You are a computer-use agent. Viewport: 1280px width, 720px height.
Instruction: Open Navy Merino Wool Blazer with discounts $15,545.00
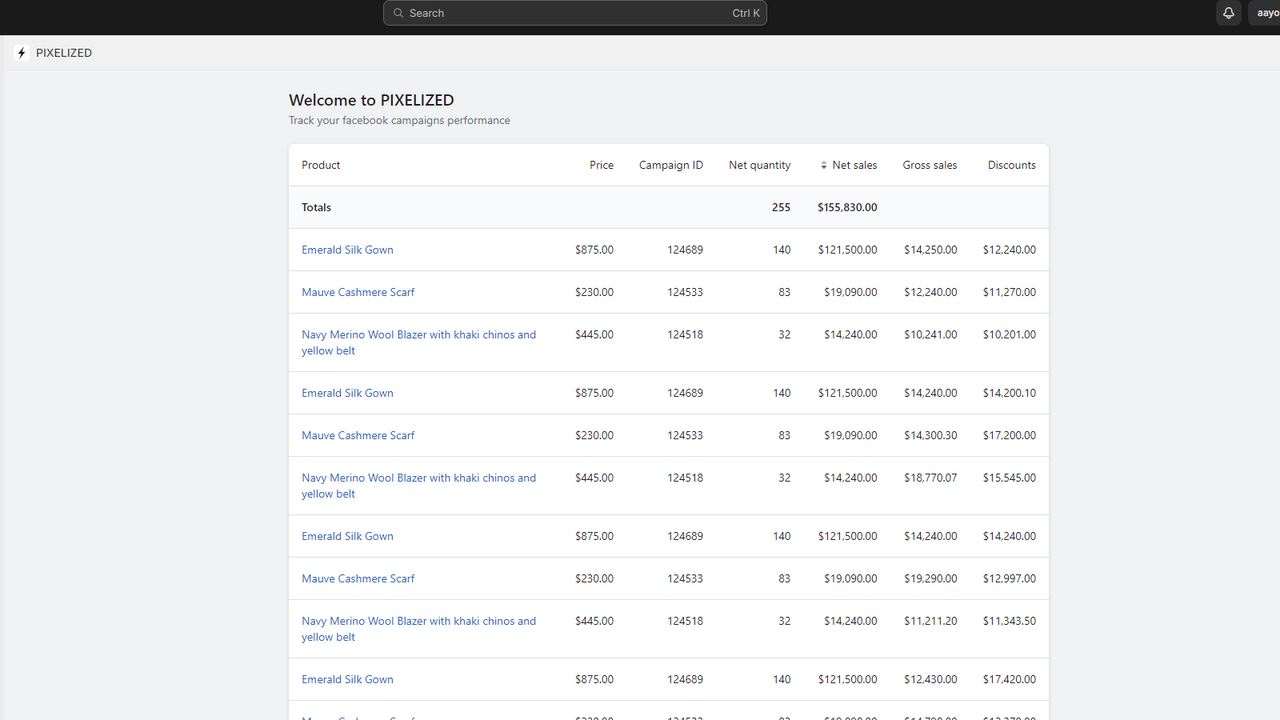coord(419,485)
